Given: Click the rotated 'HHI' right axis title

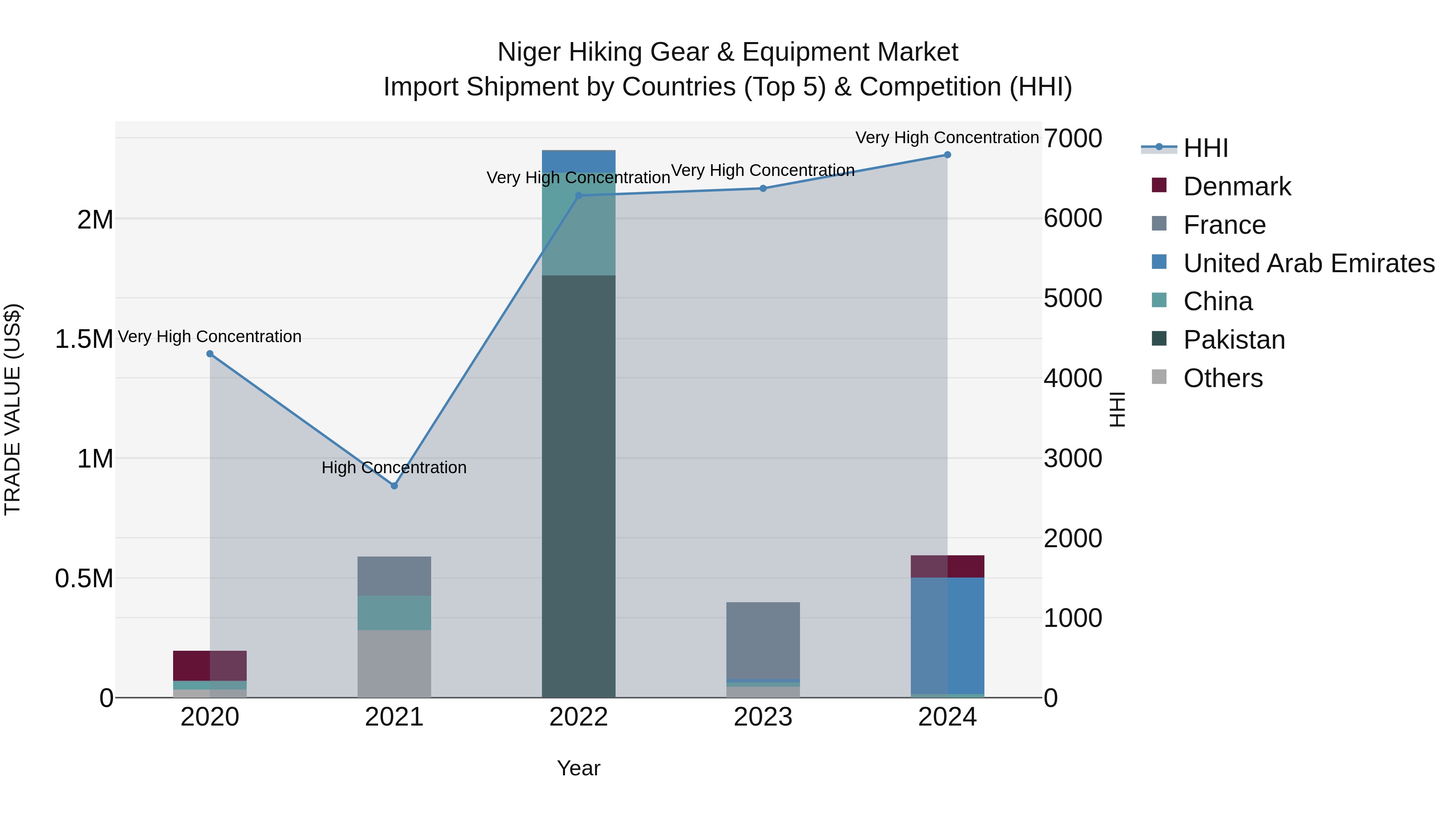Looking at the screenshot, I should [x=1117, y=409].
